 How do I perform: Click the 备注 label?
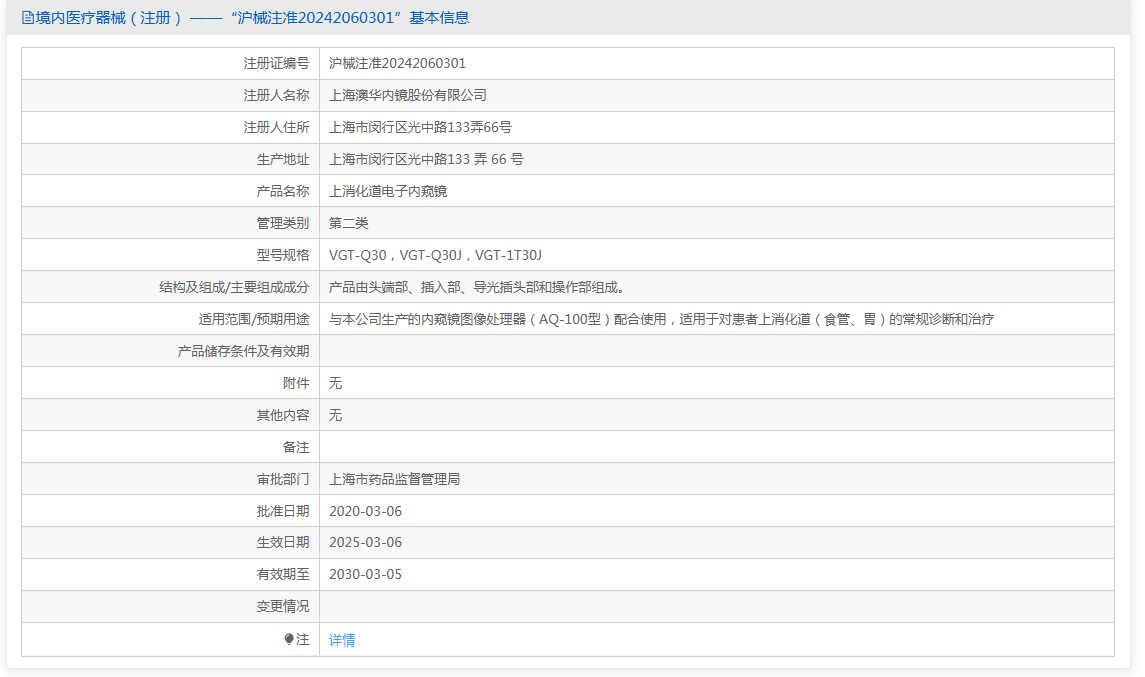click(x=296, y=447)
